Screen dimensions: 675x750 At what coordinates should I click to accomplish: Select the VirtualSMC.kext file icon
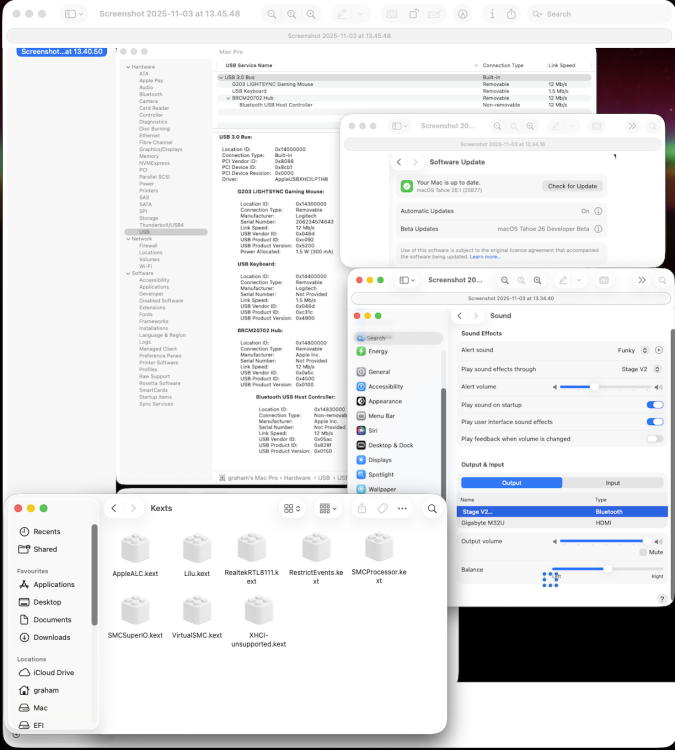pos(197,611)
